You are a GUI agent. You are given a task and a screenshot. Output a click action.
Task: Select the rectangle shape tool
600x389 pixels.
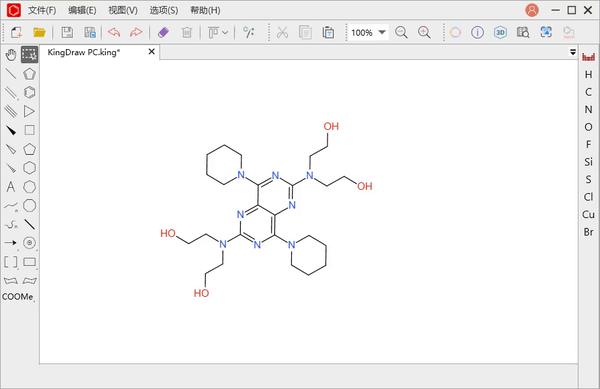pos(29,262)
